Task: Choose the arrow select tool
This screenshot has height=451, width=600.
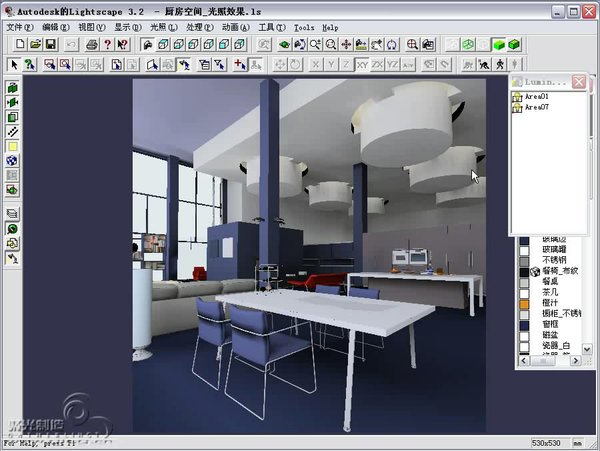Action: tap(14, 64)
